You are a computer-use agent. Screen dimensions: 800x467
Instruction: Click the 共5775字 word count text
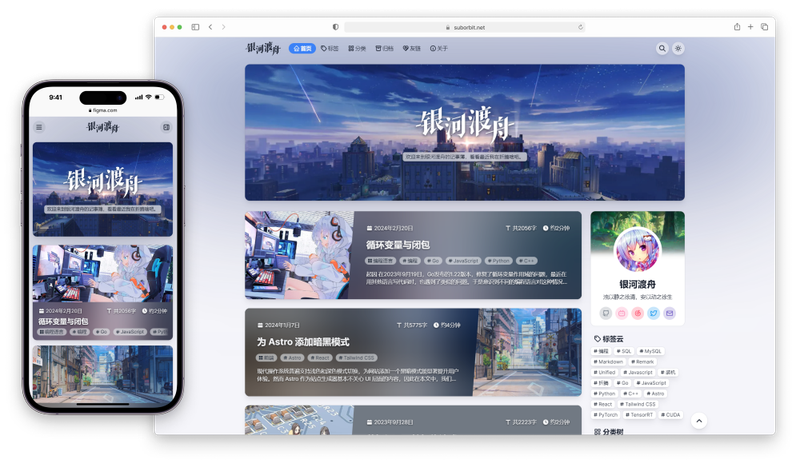pos(412,325)
